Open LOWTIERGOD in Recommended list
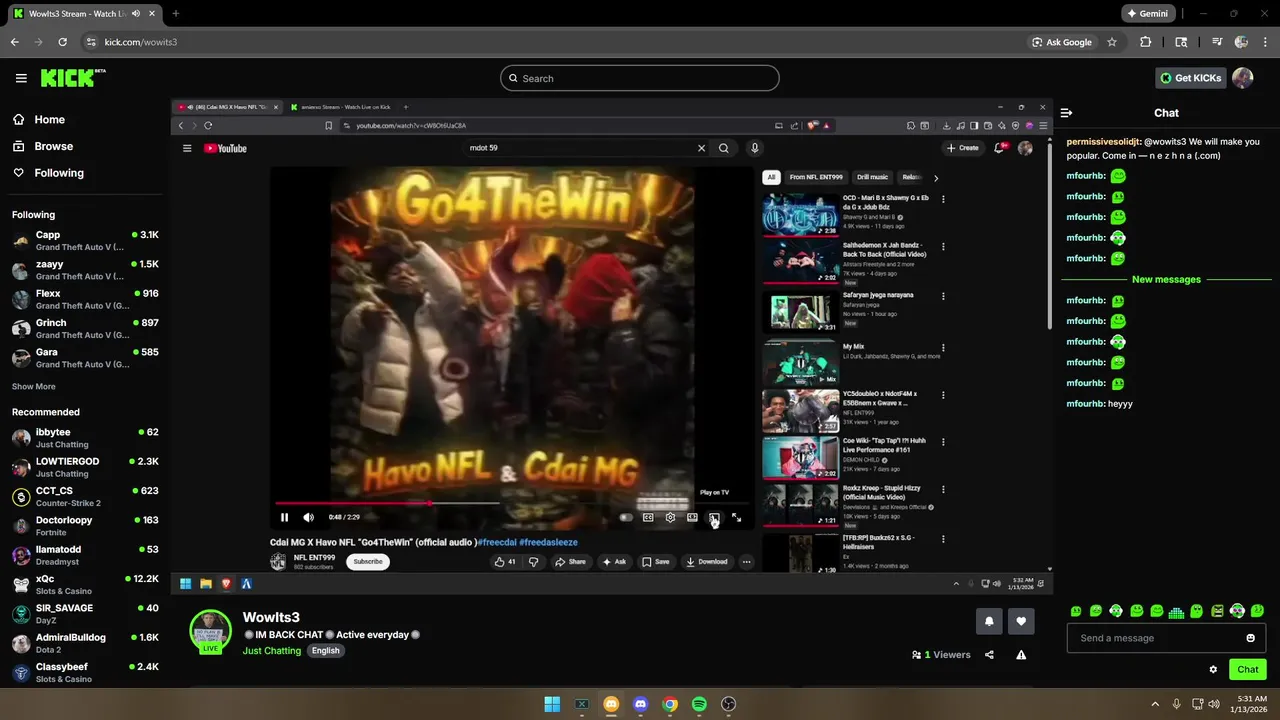 (85, 467)
